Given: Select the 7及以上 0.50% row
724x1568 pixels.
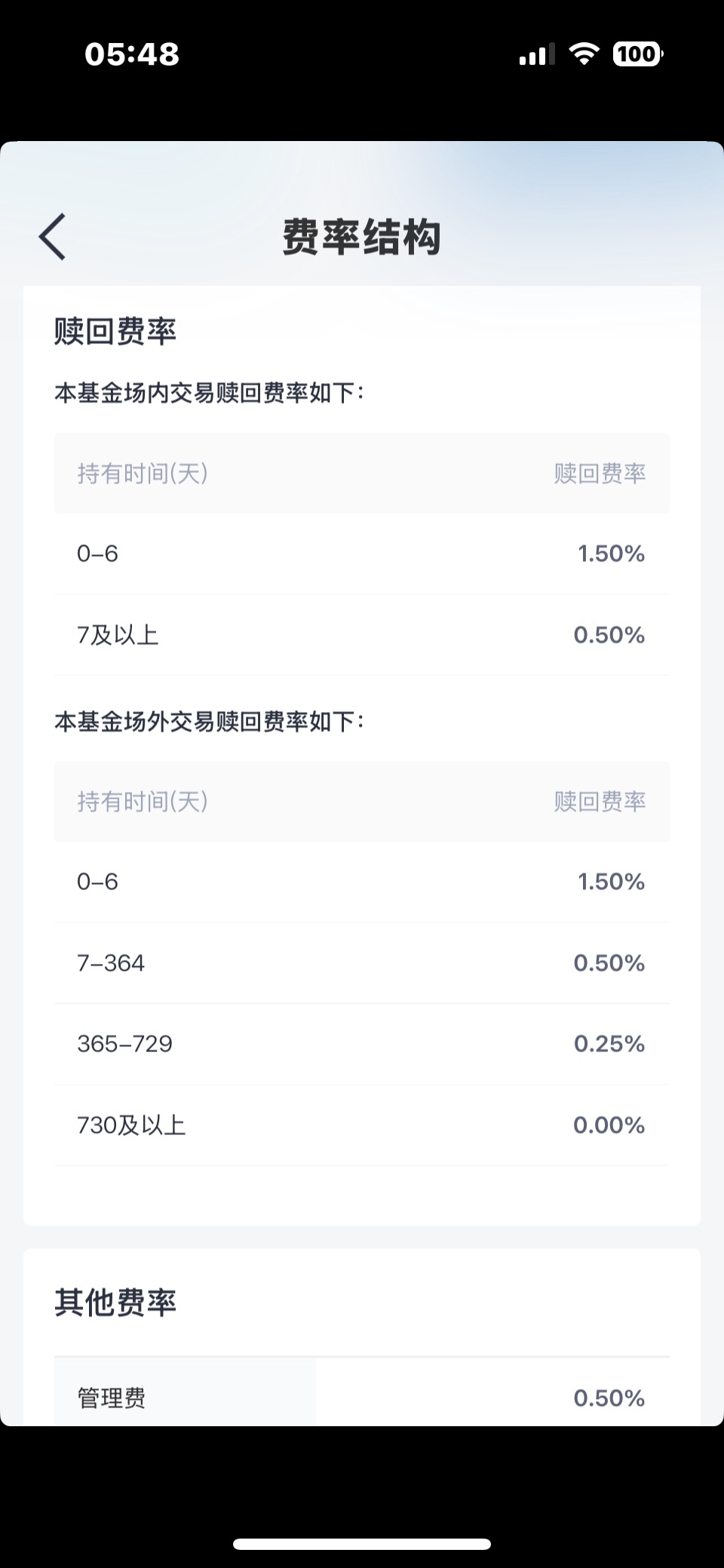Looking at the screenshot, I should click(x=362, y=635).
